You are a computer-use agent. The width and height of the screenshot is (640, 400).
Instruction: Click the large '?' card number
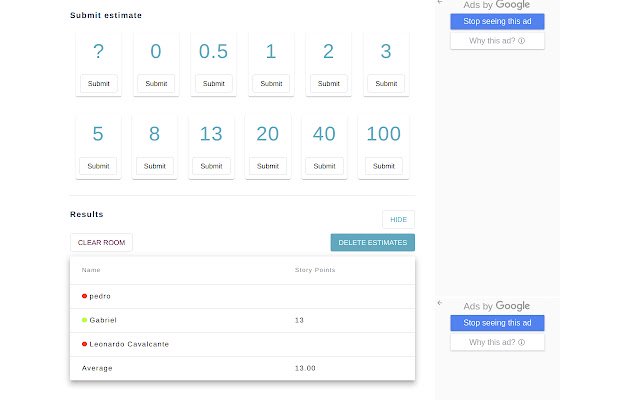(x=98, y=51)
